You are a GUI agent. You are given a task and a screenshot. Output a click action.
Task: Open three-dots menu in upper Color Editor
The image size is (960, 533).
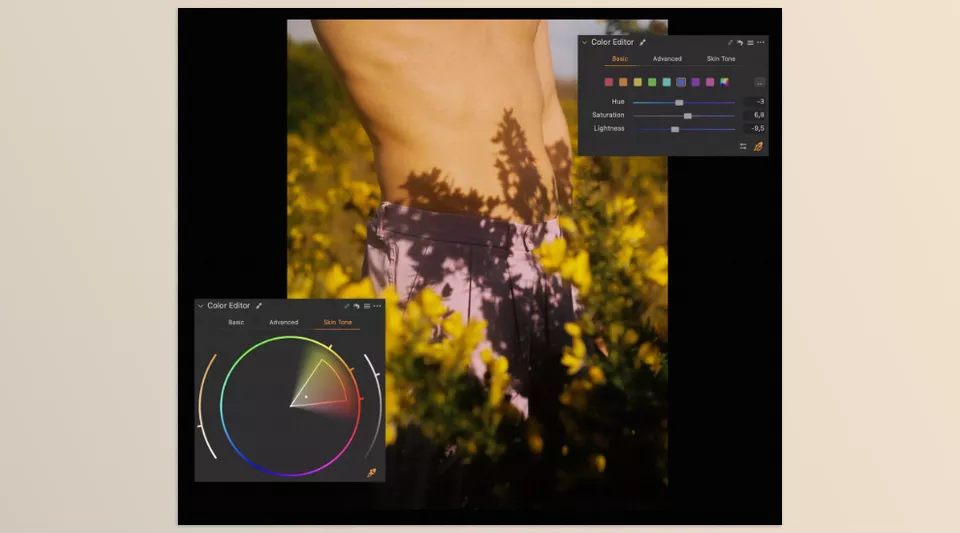click(760, 43)
